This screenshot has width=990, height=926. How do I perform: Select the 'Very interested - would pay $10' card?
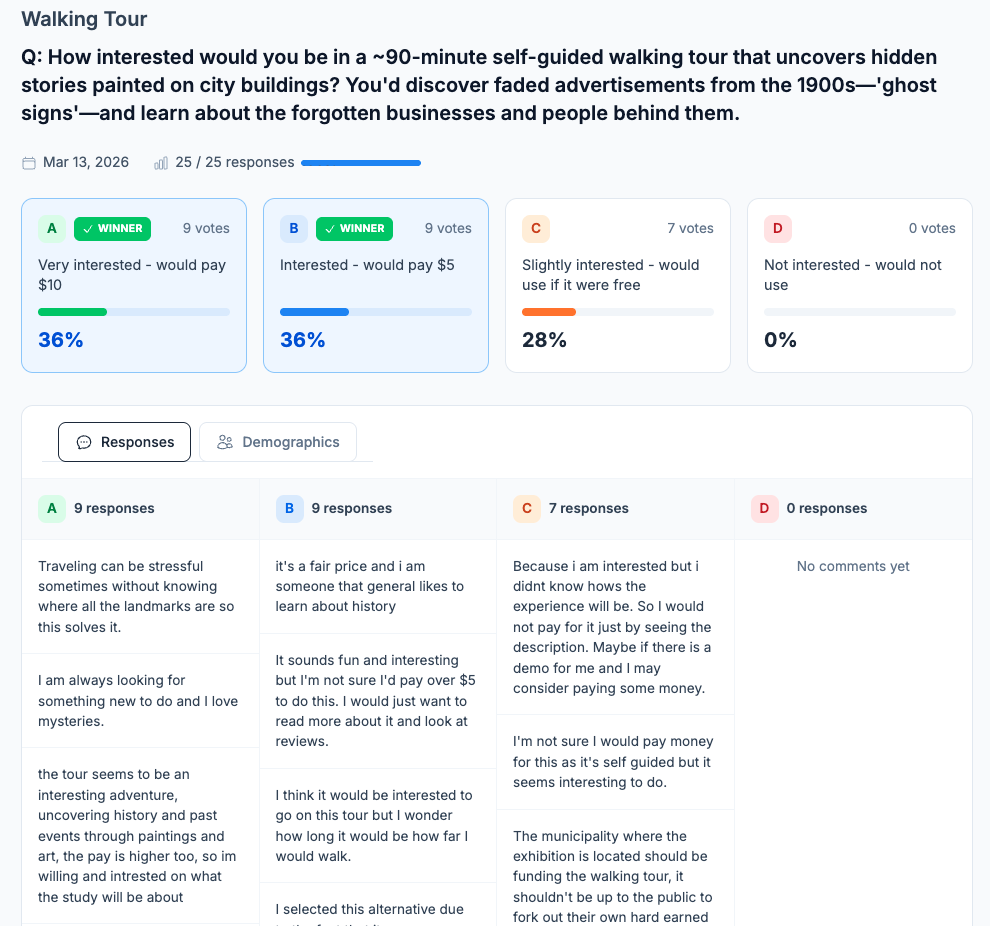(x=133, y=285)
